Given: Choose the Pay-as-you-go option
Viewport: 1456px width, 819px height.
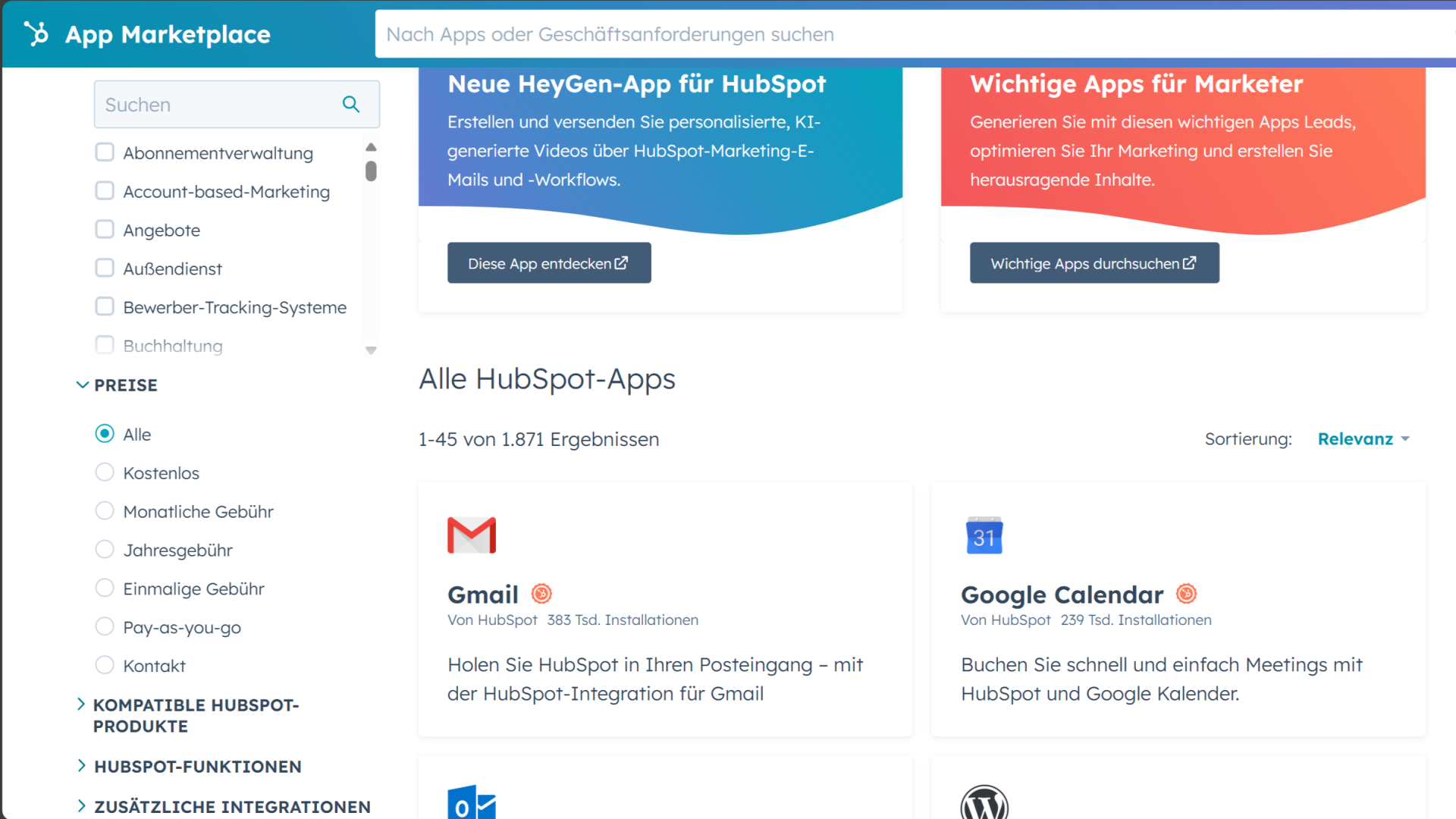Looking at the screenshot, I should [105, 627].
